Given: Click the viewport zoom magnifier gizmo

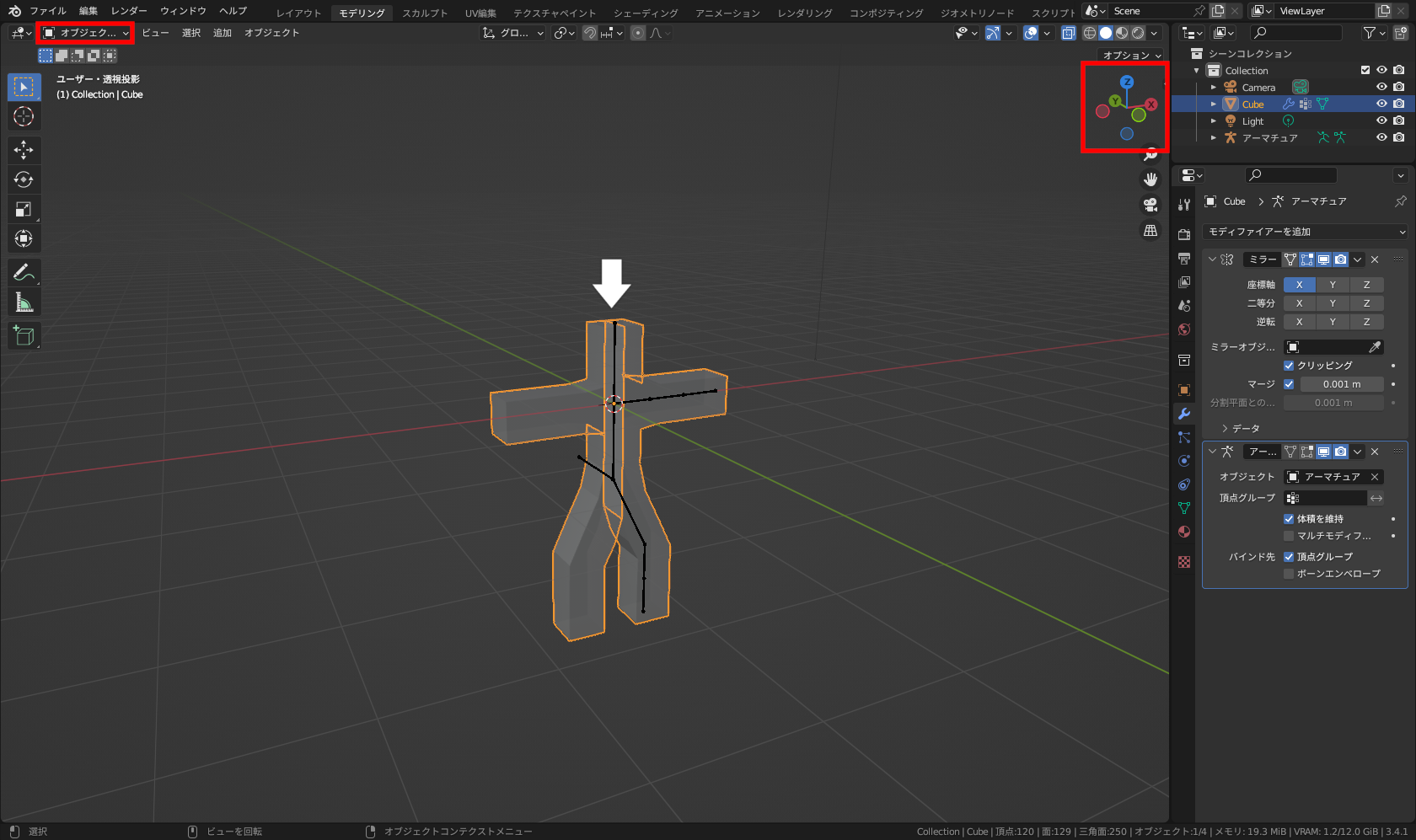Looking at the screenshot, I should [x=1150, y=155].
